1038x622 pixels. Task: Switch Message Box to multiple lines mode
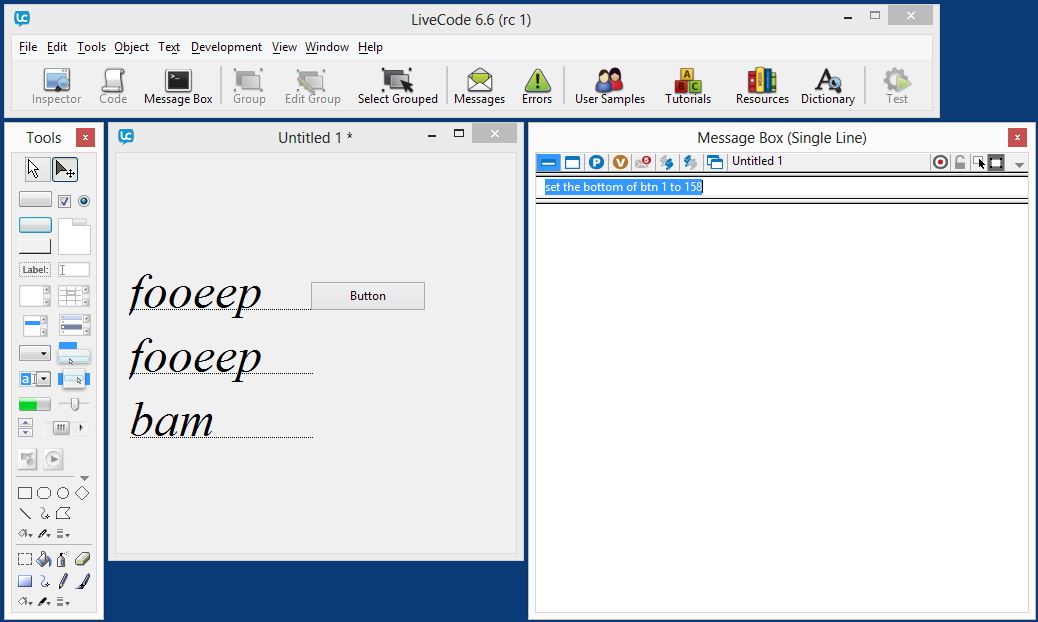[572, 162]
